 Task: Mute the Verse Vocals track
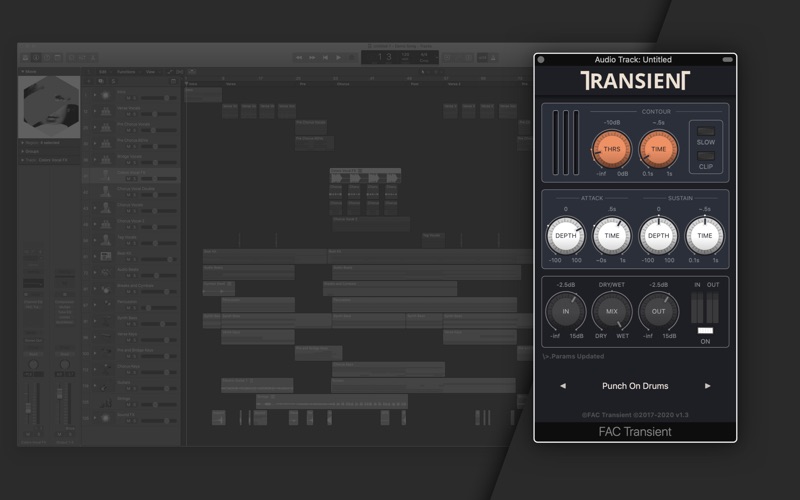(x=129, y=114)
